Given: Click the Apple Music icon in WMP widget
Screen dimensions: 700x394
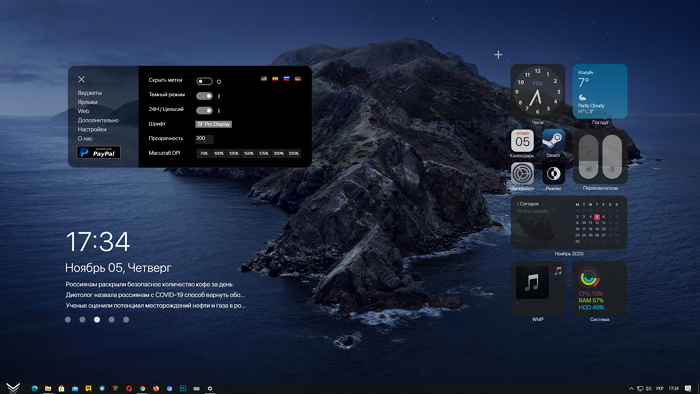Looking at the screenshot, I should [x=558, y=270].
